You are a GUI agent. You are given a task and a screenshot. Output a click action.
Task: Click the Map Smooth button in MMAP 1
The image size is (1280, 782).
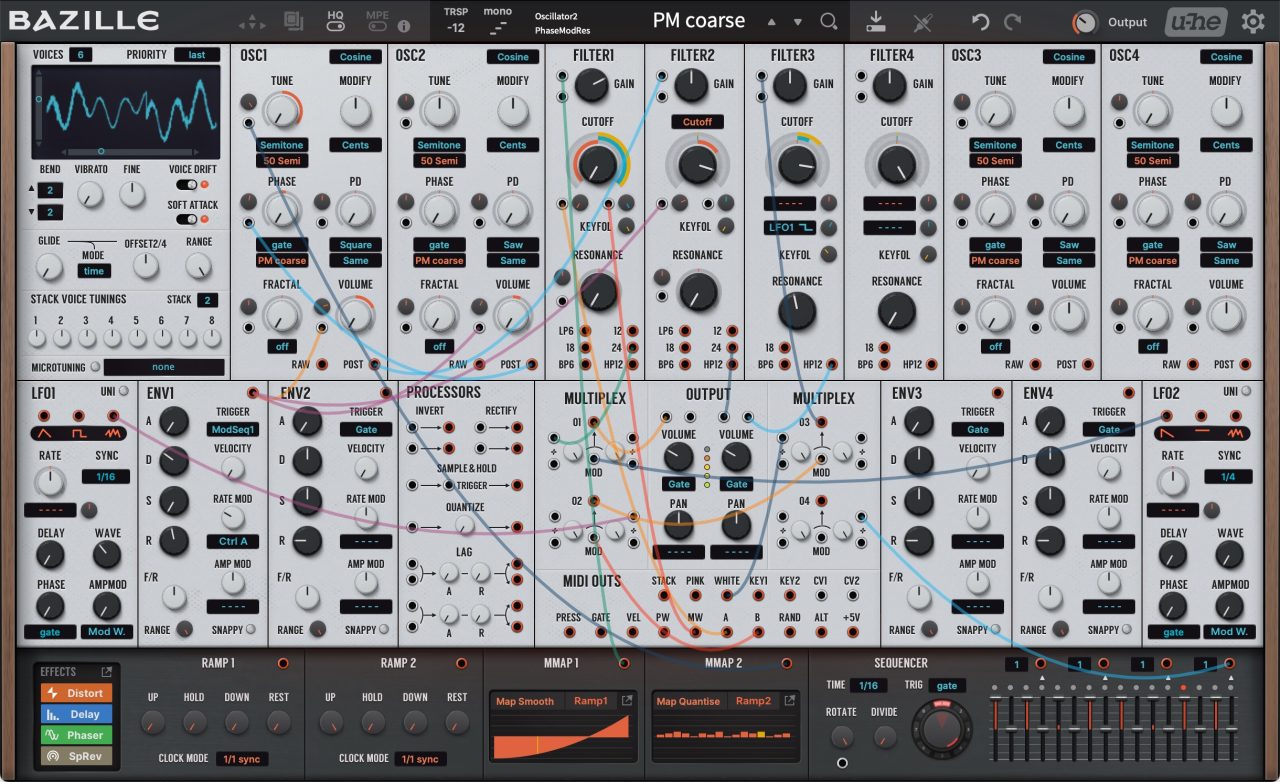[525, 701]
